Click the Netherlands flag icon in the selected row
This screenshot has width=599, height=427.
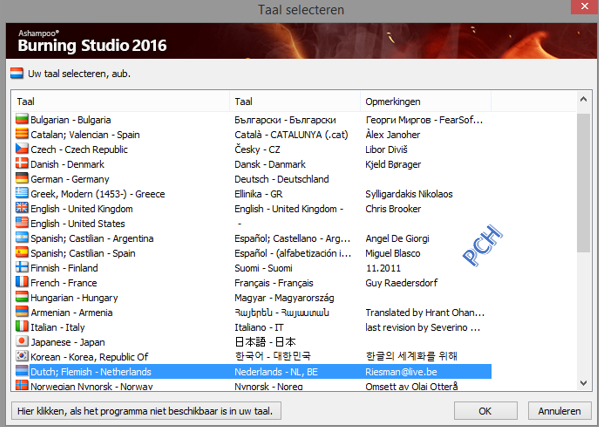tap(22, 371)
